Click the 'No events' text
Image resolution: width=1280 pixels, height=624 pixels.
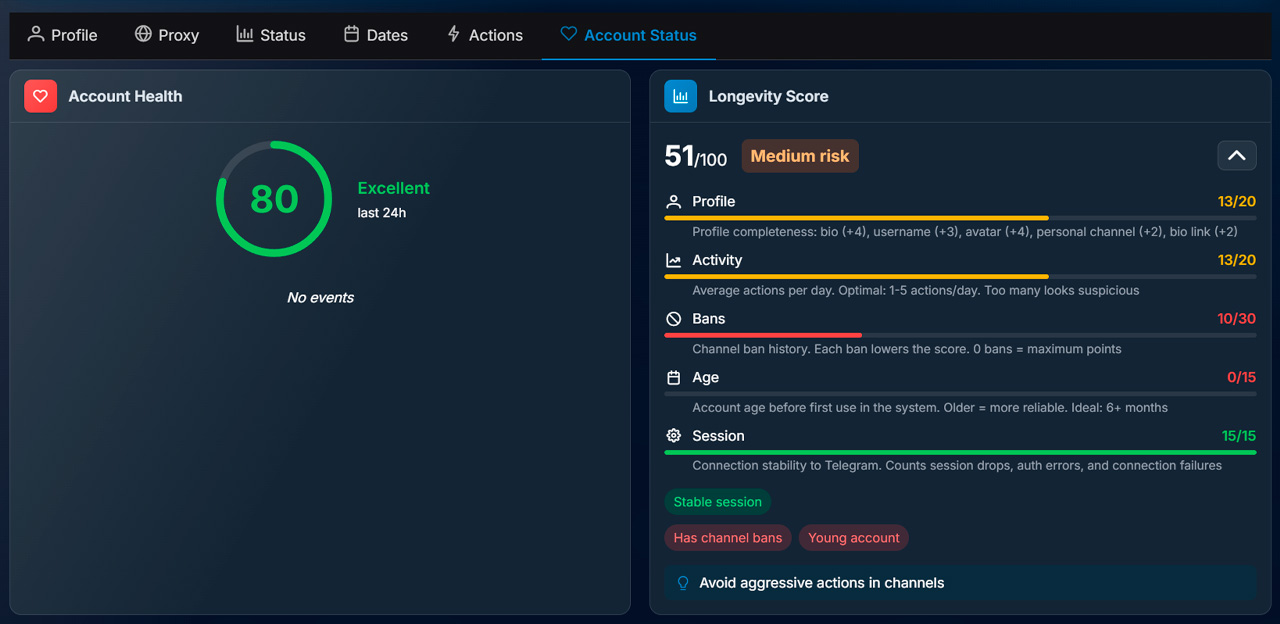pyautogui.click(x=320, y=297)
